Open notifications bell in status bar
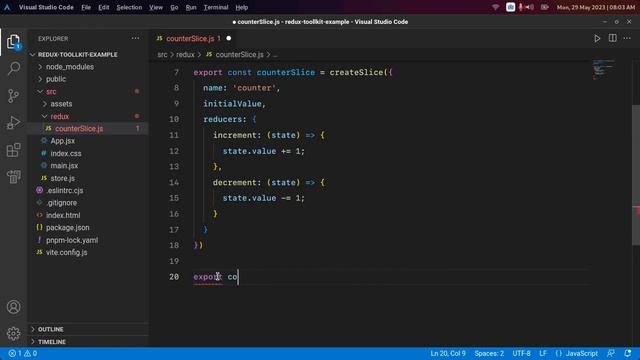Viewport: 640px width, 360px height. (628, 353)
